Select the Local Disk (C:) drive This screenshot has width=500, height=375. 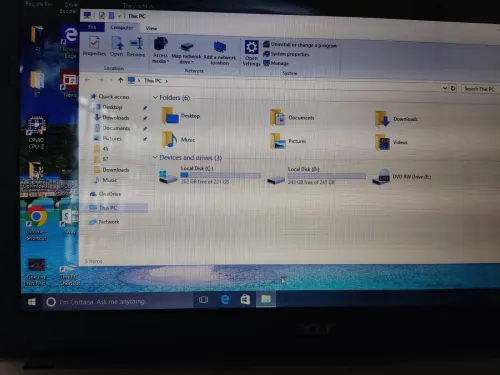pos(210,175)
